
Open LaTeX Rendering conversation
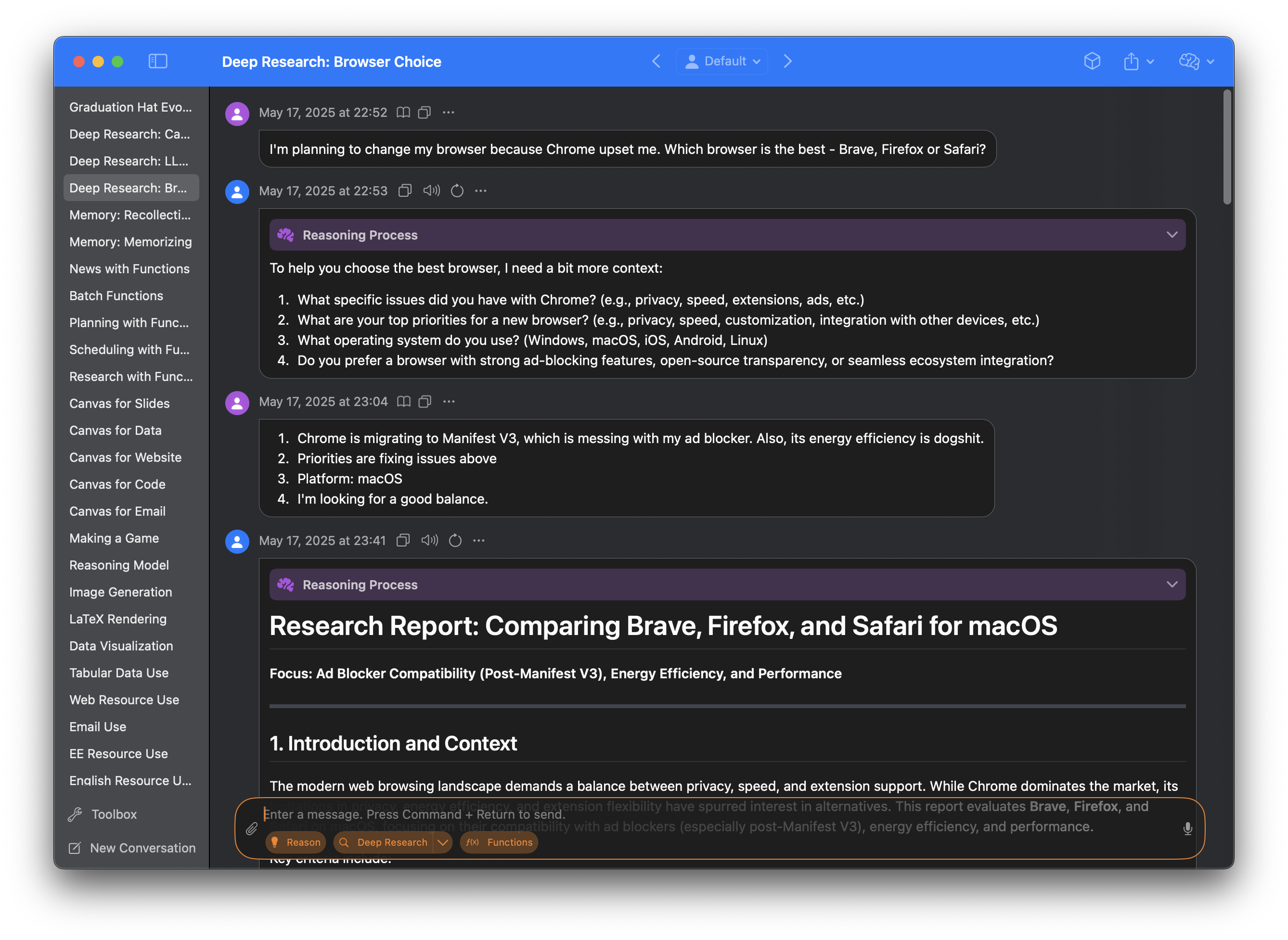131,619
